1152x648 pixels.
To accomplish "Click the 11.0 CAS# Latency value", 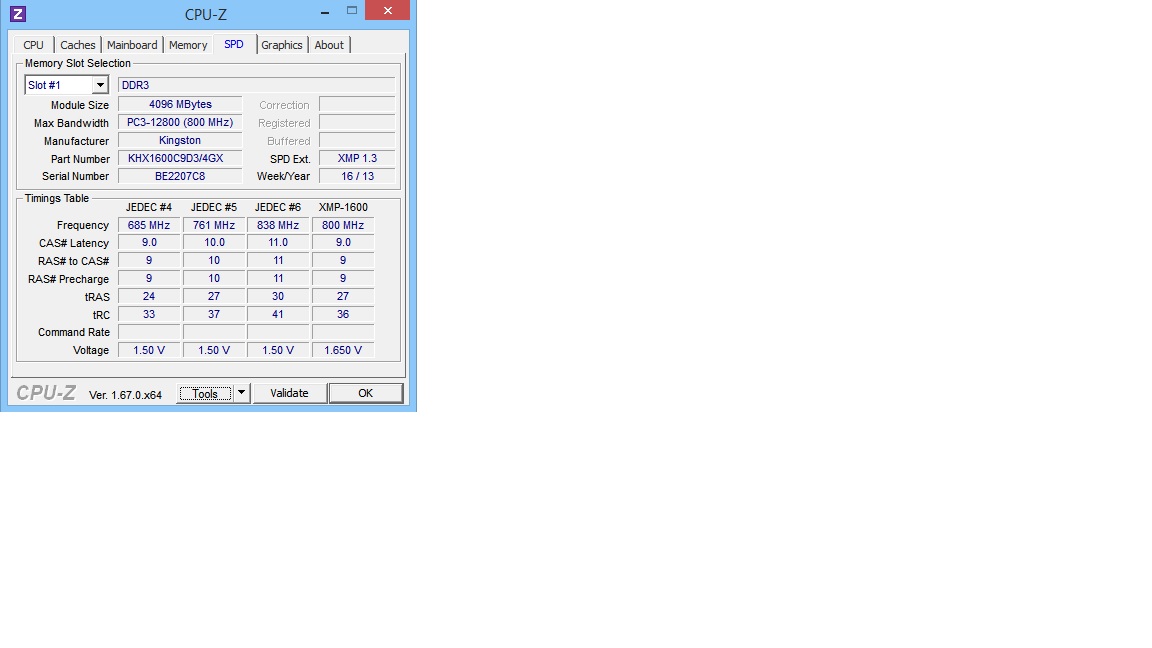I will point(278,242).
